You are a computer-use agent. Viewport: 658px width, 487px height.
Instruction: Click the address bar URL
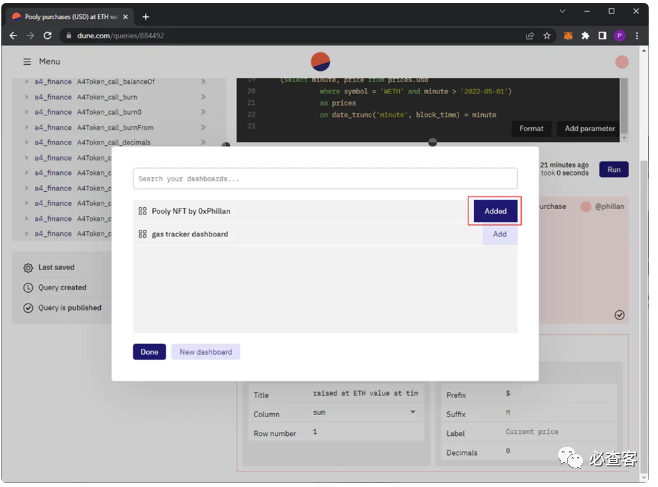[120, 36]
